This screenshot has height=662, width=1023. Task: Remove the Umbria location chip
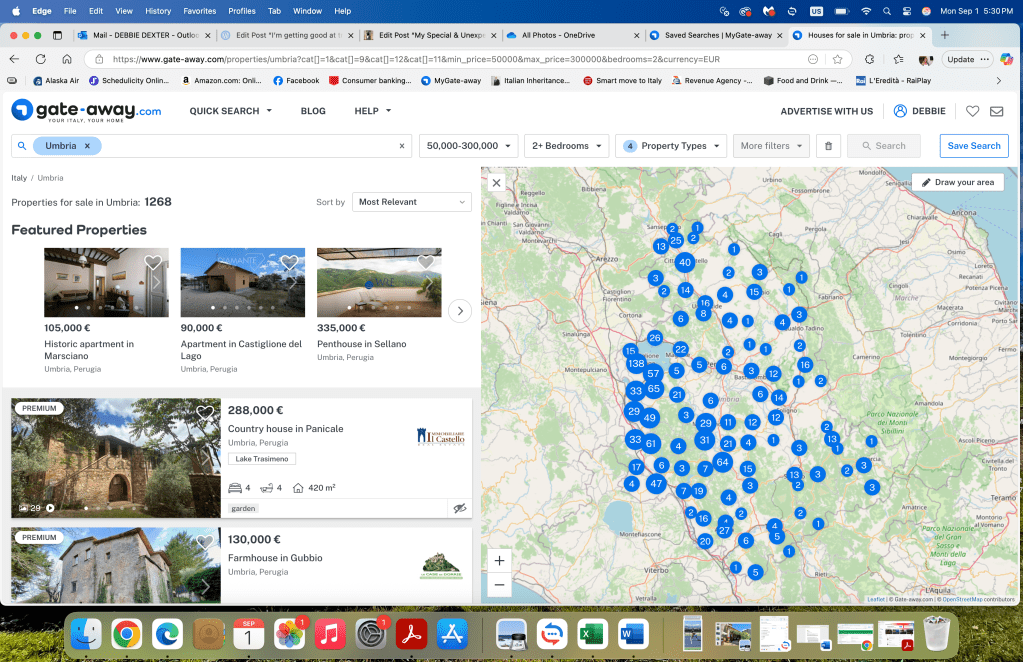[87, 146]
